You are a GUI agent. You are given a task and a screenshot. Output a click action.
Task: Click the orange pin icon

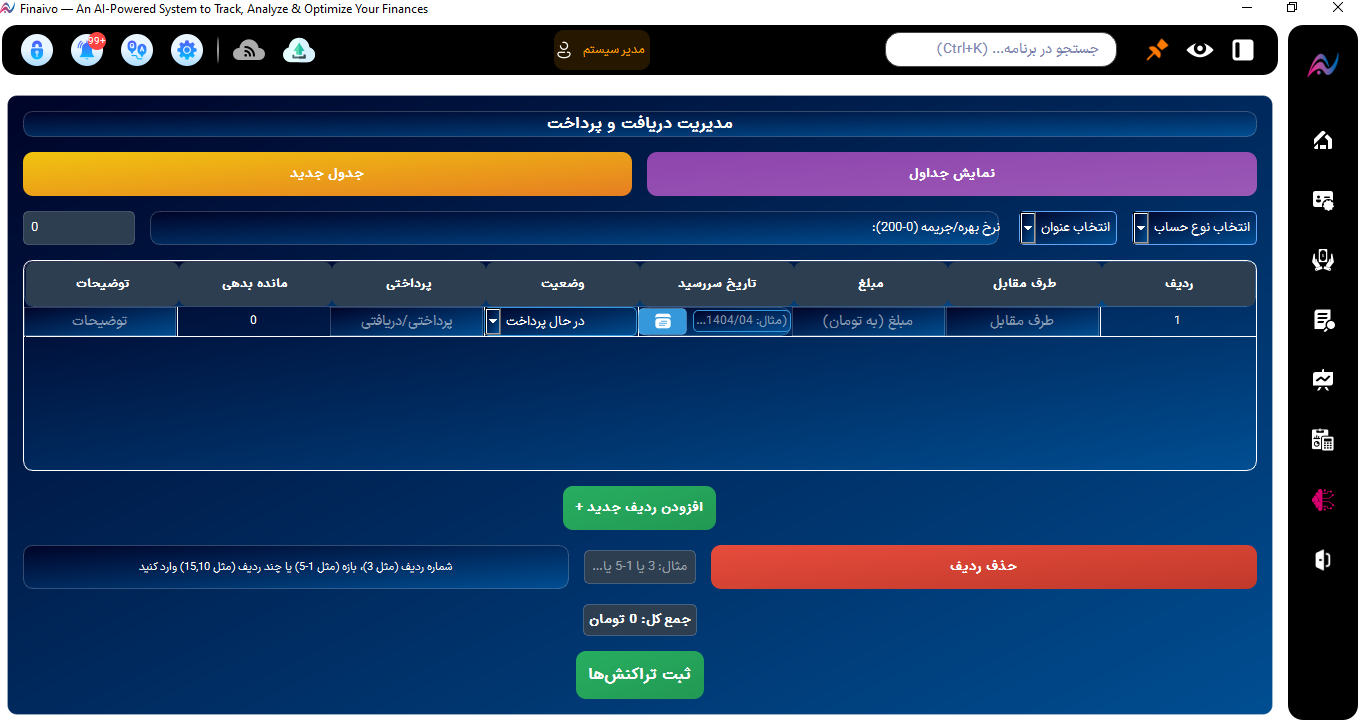1157,50
